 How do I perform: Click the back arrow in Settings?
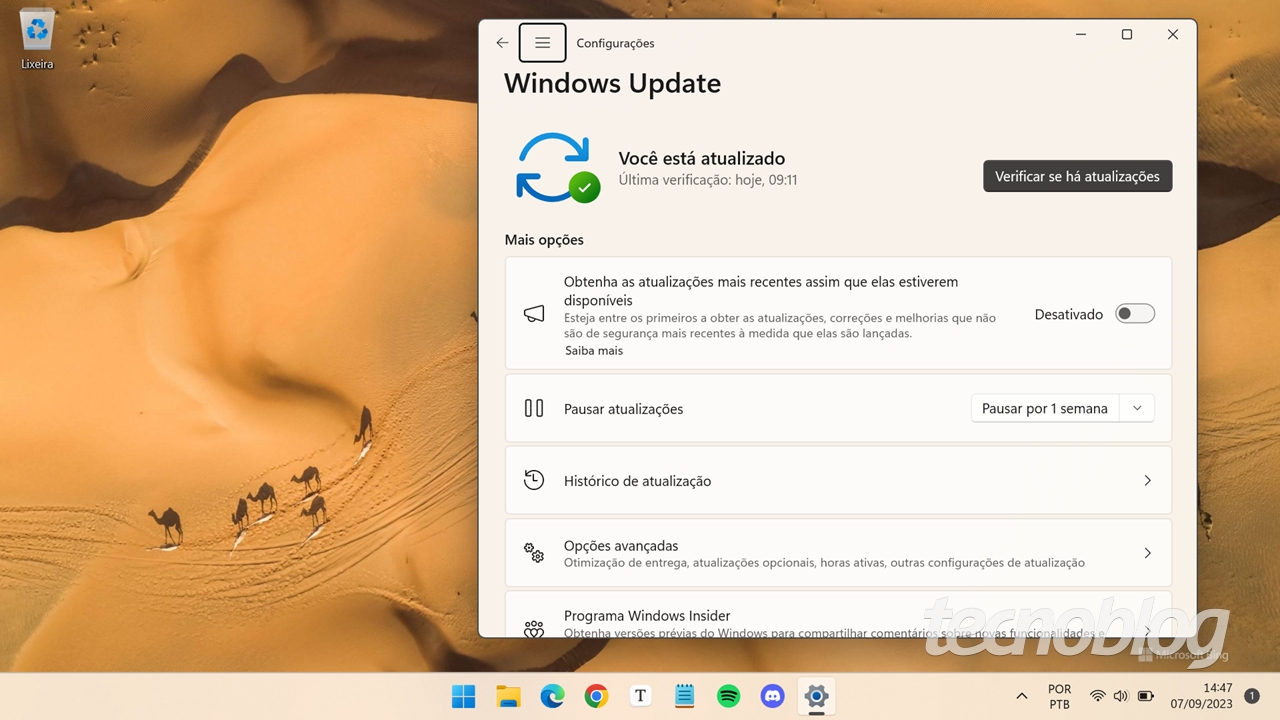(x=502, y=43)
